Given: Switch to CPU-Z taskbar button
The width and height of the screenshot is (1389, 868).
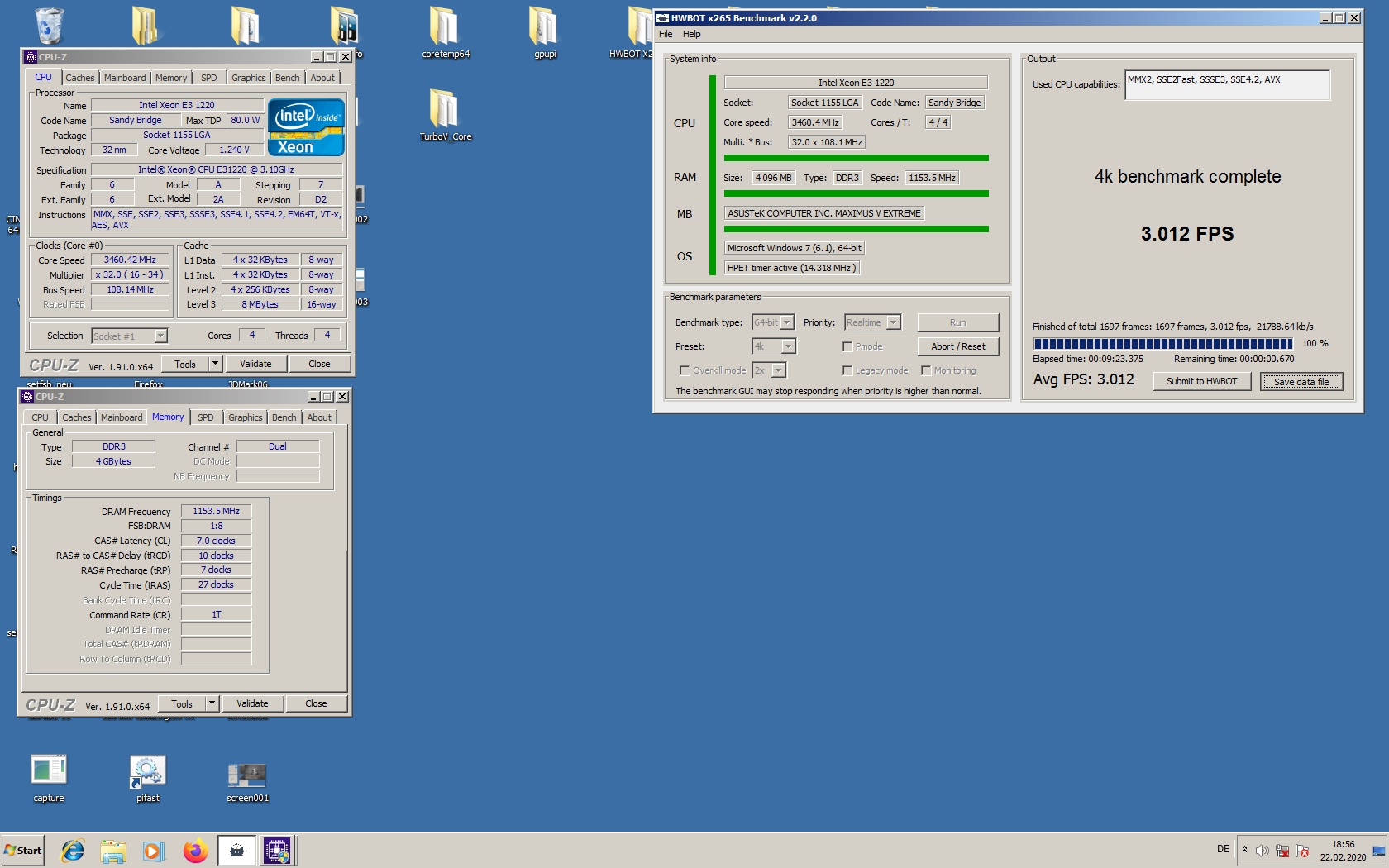Looking at the screenshot, I should (x=278, y=850).
